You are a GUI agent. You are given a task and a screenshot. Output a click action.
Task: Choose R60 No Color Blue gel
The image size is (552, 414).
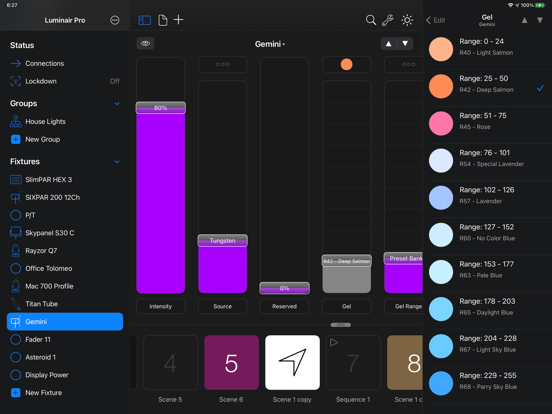click(x=488, y=235)
